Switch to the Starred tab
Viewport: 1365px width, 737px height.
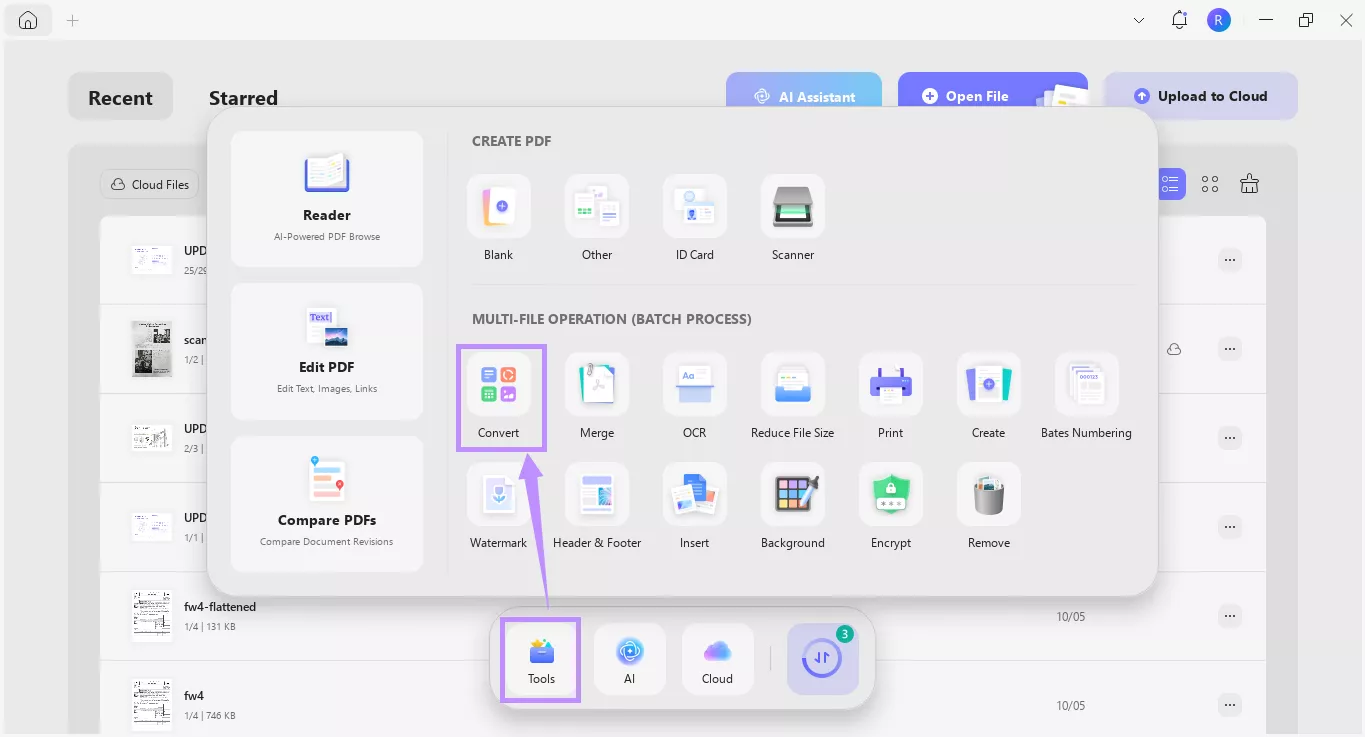242,97
